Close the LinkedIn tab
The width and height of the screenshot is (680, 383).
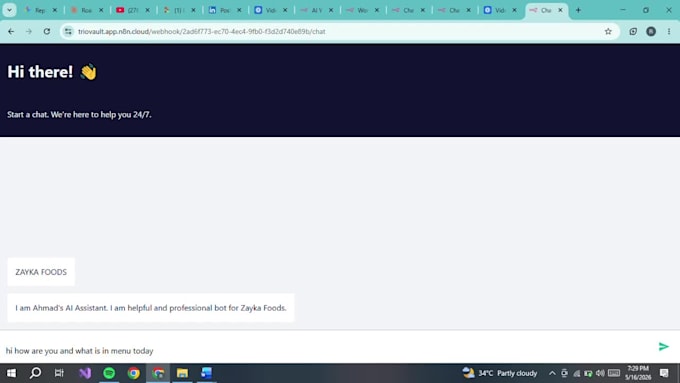(x=239, y=10)
